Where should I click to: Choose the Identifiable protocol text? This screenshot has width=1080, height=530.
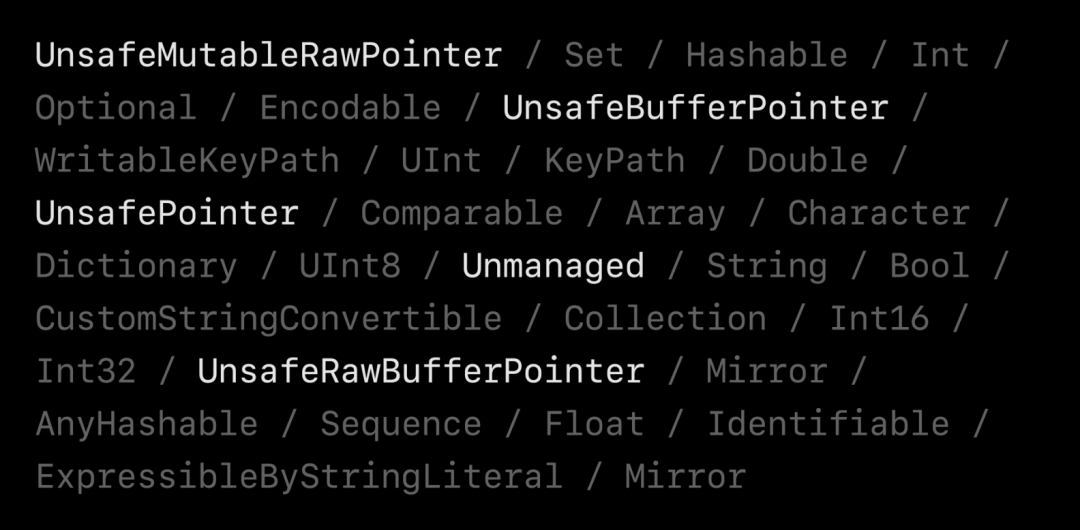[x=828, y=424]
